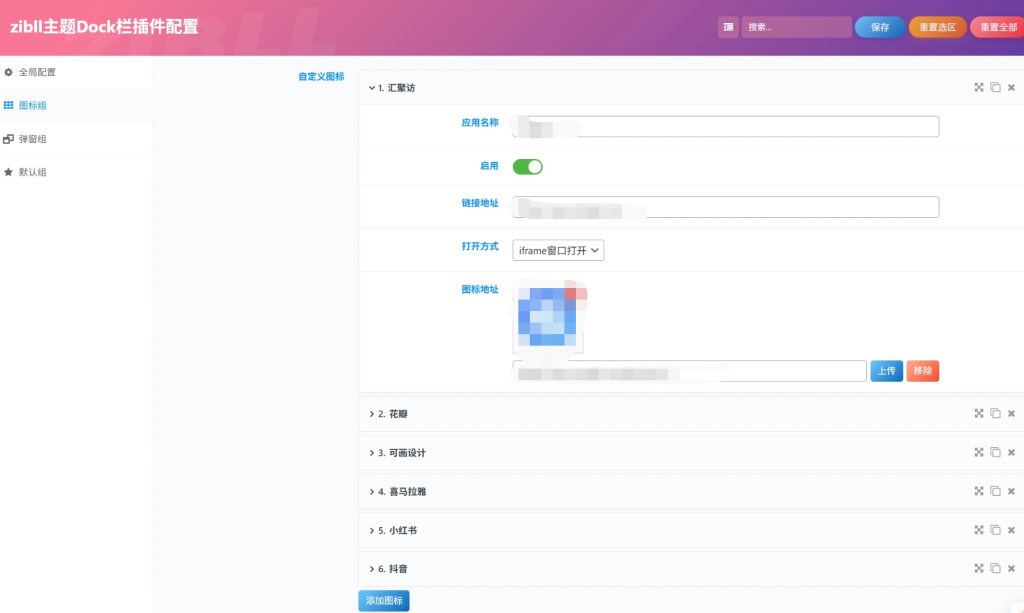
Task: Click the 上传 button
Action: 886,371
